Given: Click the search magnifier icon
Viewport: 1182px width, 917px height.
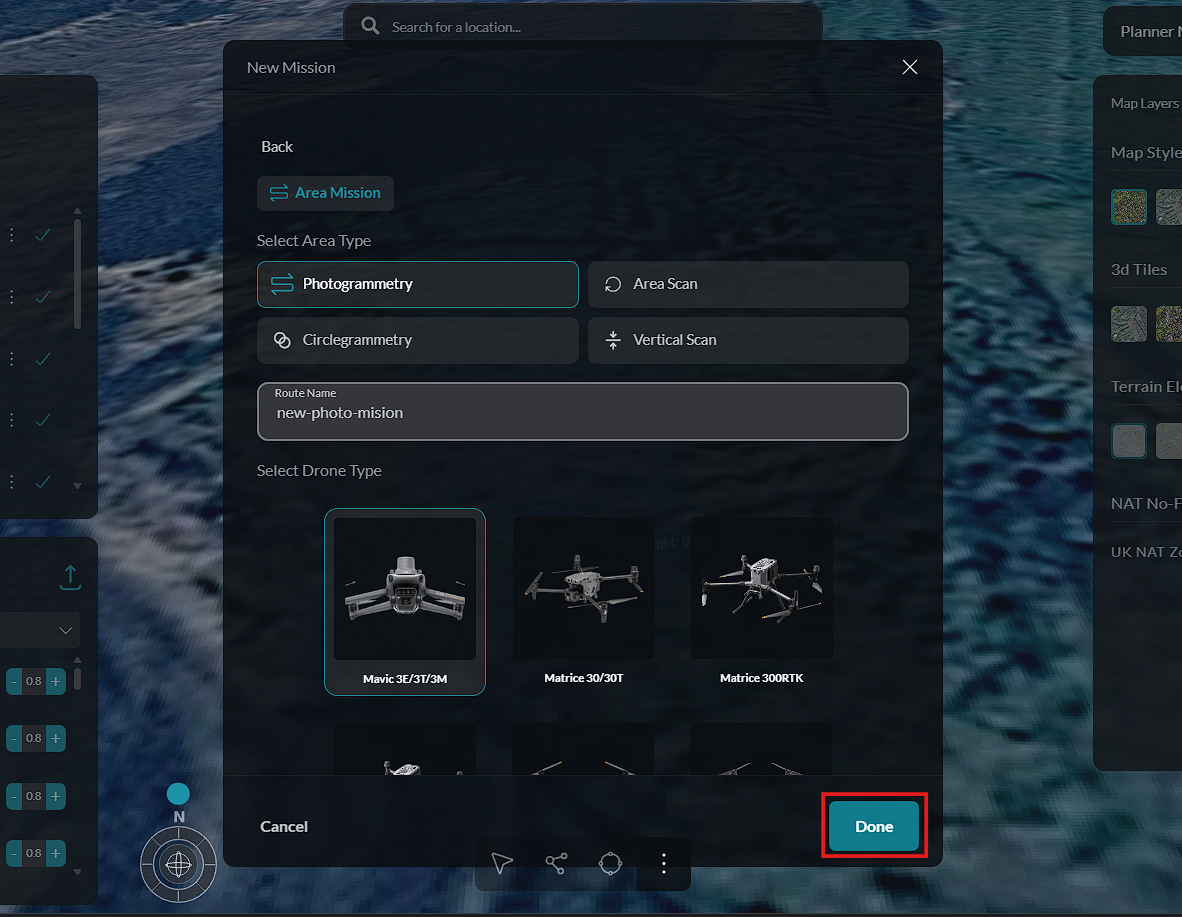Looking at the screenshot, I should pos(369,26).
